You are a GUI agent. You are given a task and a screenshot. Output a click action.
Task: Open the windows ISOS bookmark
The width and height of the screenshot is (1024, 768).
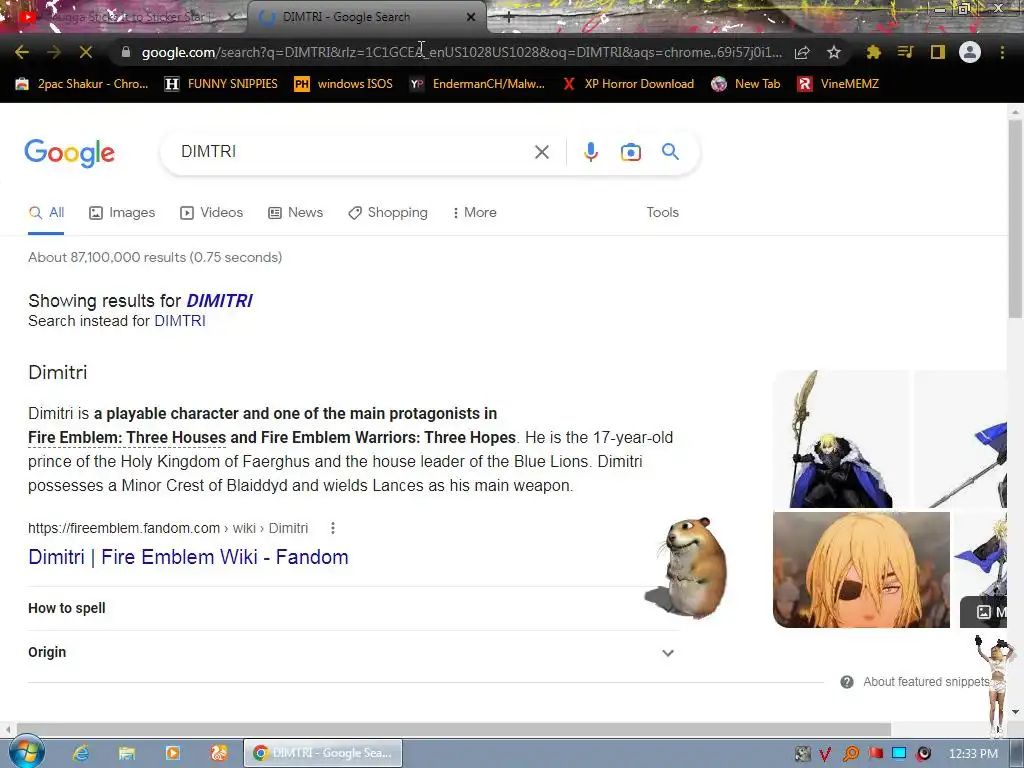(x=344, y=84)
